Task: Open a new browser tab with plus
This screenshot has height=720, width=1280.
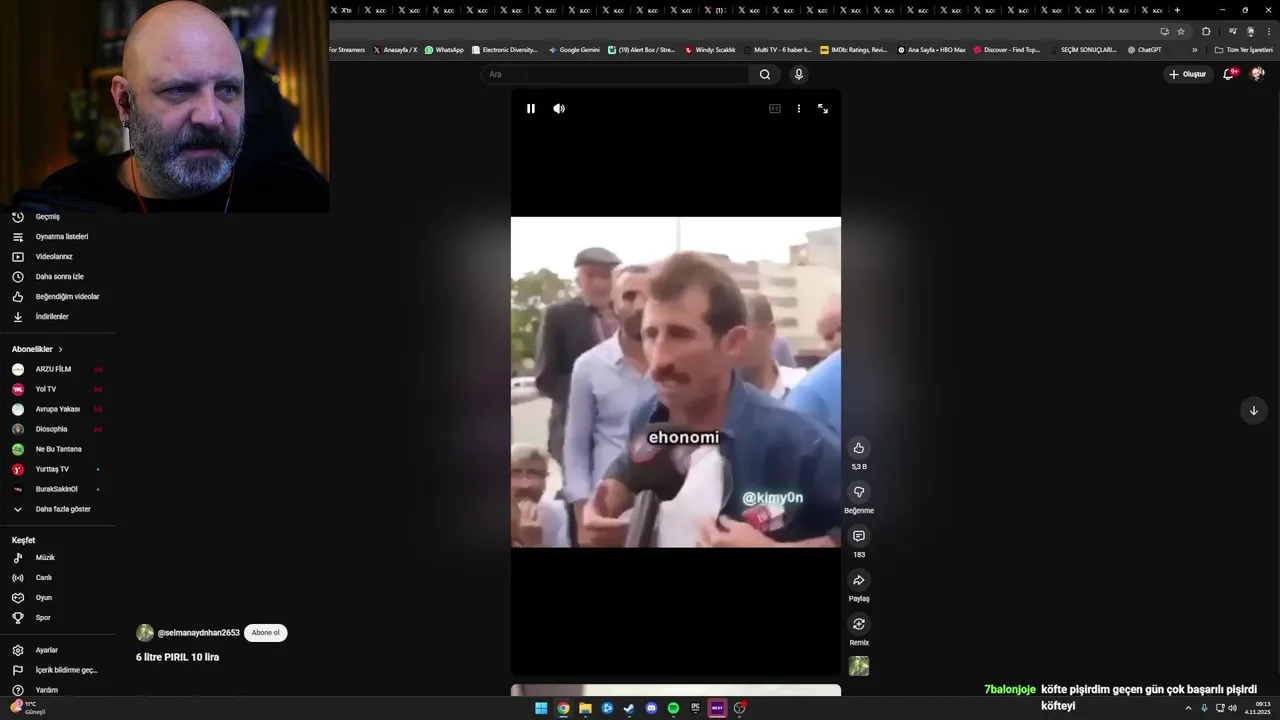Action: (x=1177, y=10)
